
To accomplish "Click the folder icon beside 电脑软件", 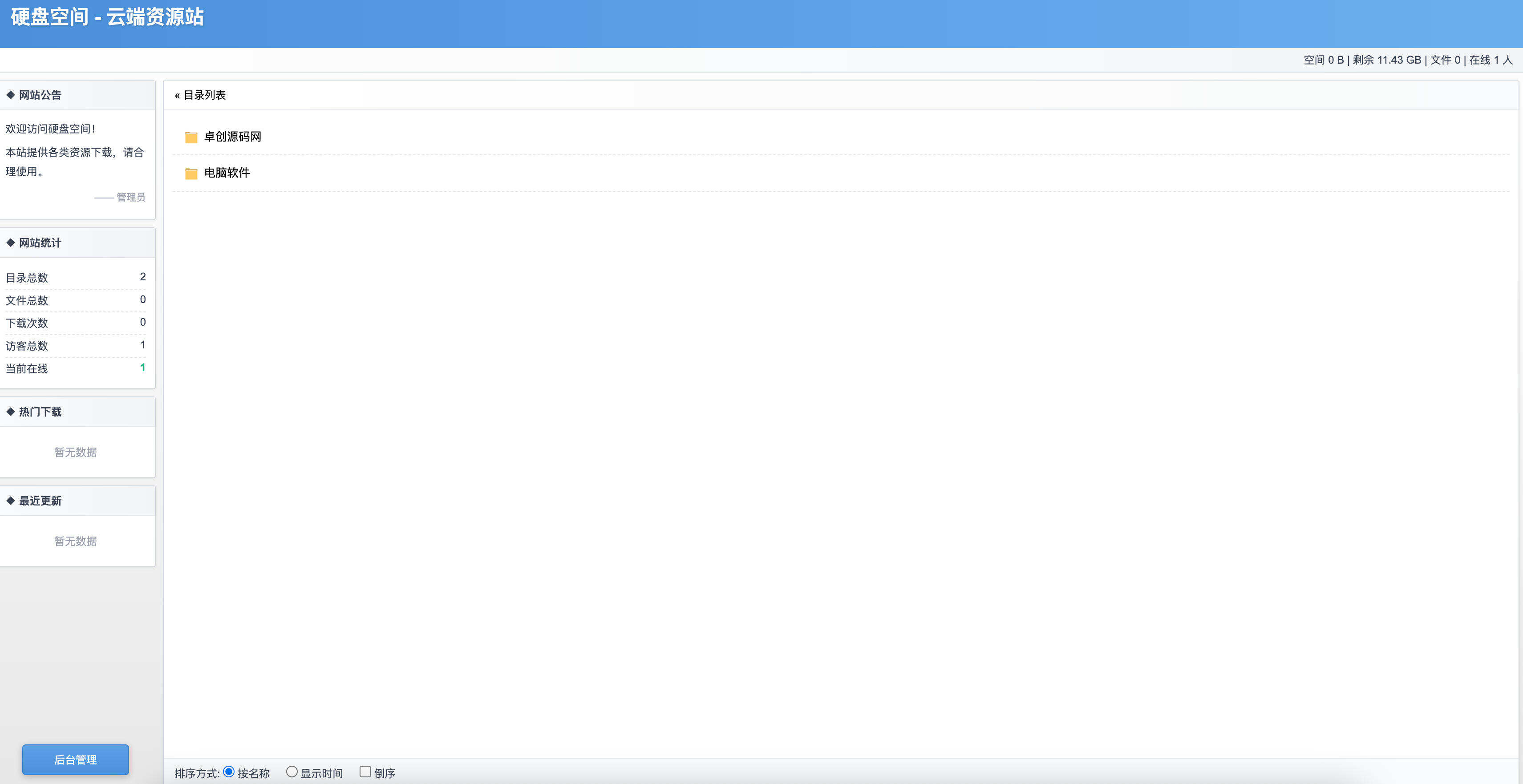I will click(x=191, y=173).
